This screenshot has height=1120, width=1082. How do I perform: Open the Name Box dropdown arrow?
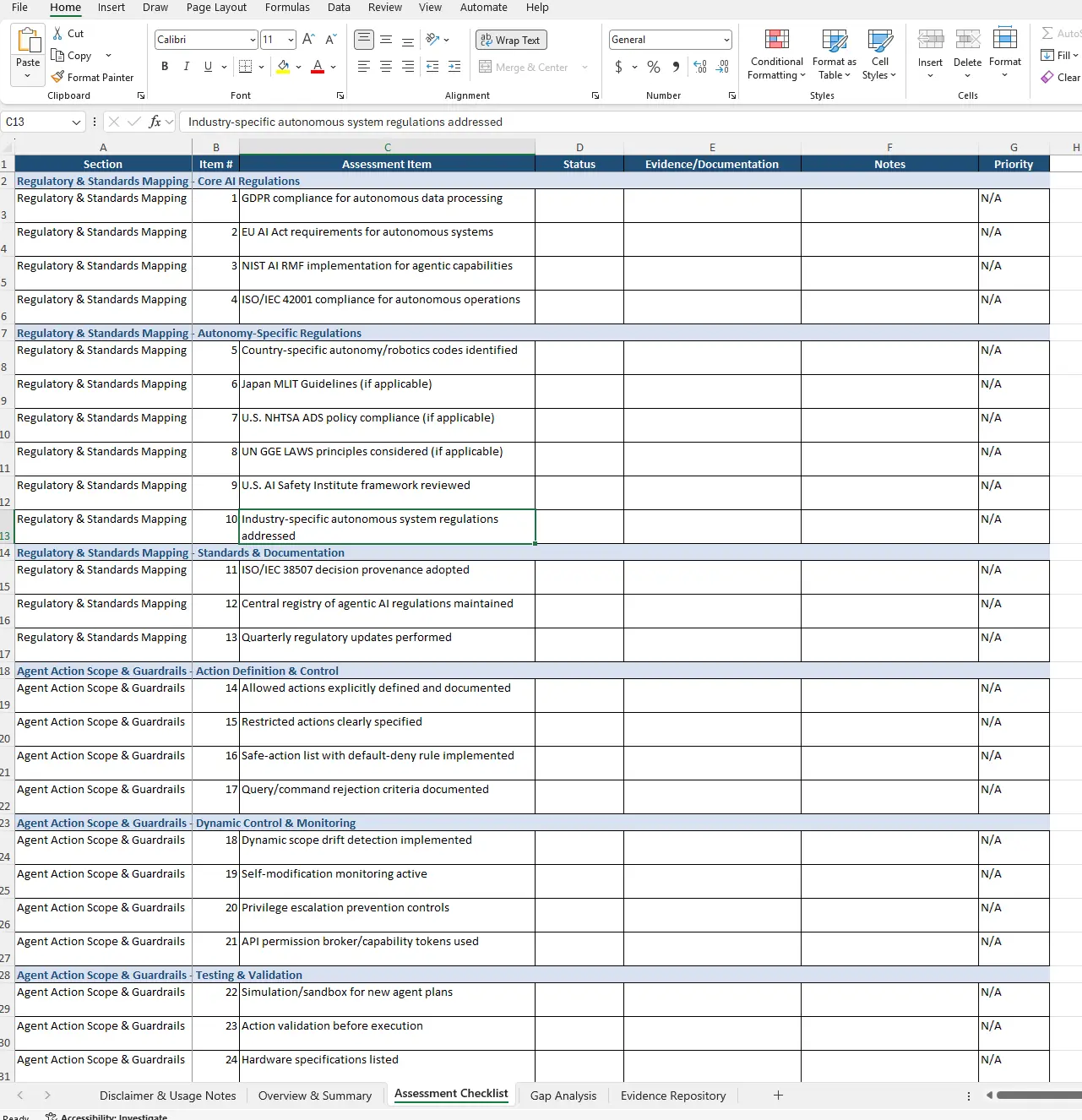(x=76, y=122)
